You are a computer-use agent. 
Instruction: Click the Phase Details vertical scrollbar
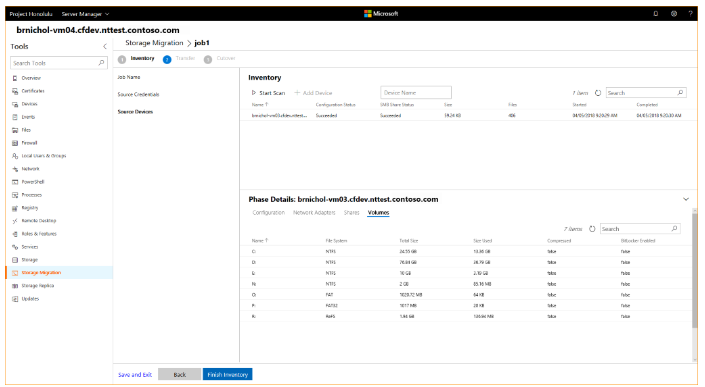695,270
